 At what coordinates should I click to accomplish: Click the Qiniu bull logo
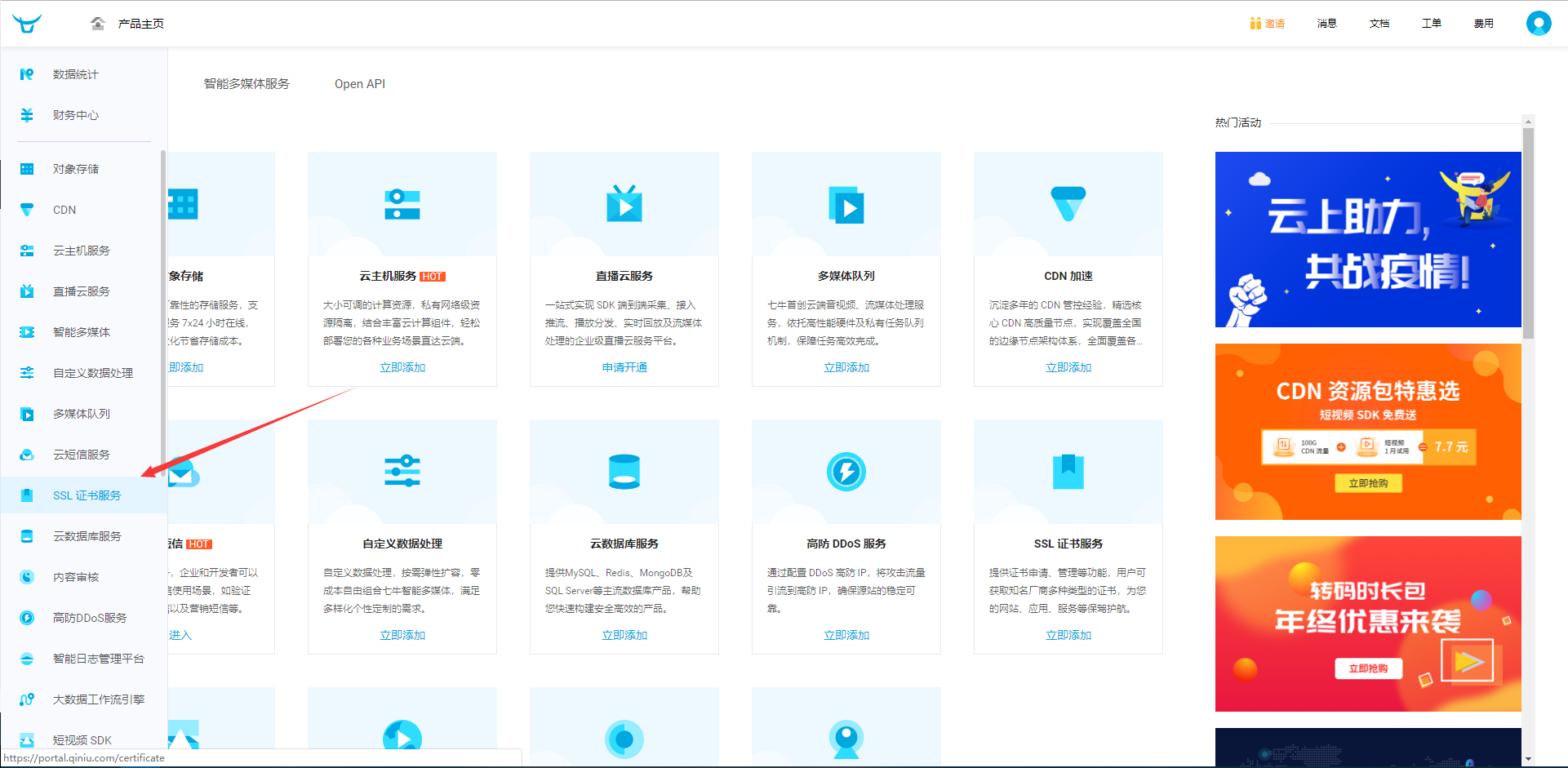click(26, 24)
